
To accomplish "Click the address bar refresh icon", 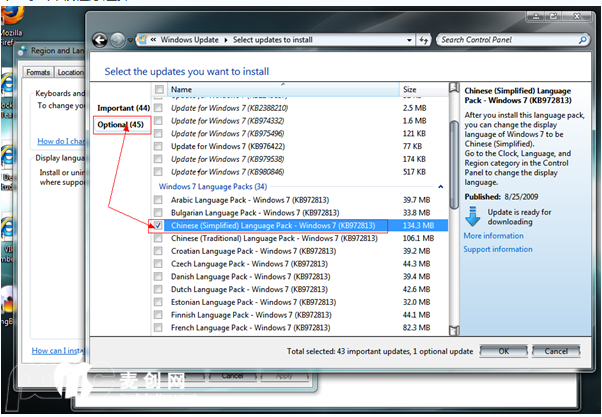I will click(424, 40).
